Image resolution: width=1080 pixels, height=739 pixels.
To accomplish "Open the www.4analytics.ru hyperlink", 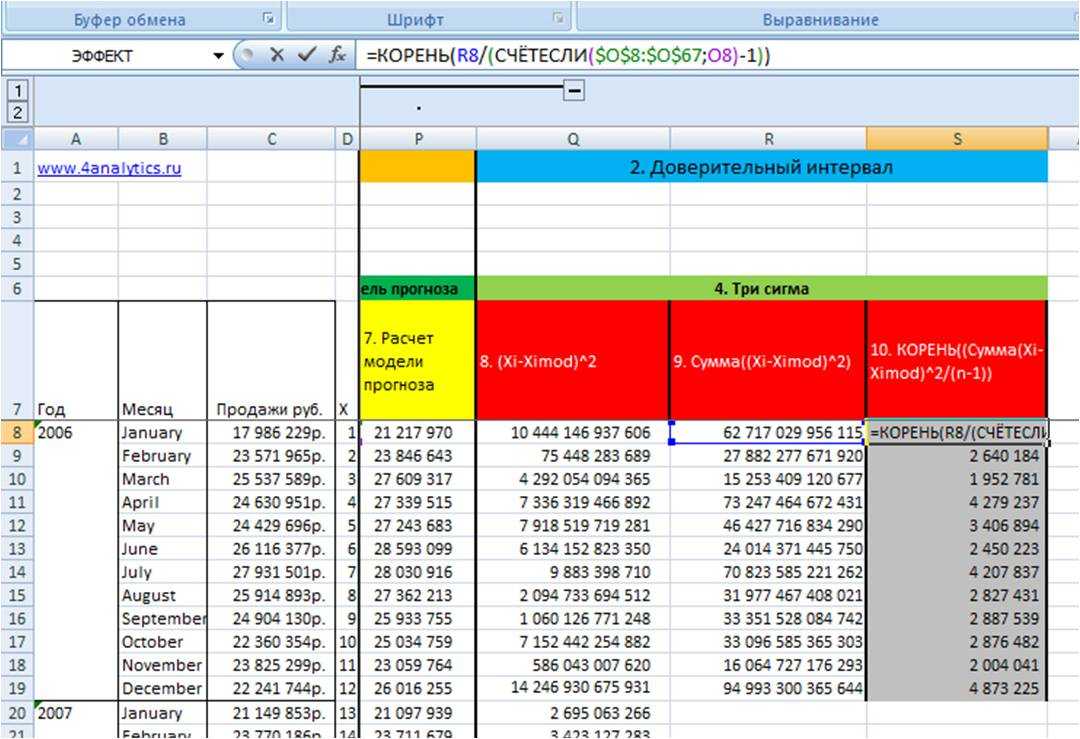I will tap(110, 169).
